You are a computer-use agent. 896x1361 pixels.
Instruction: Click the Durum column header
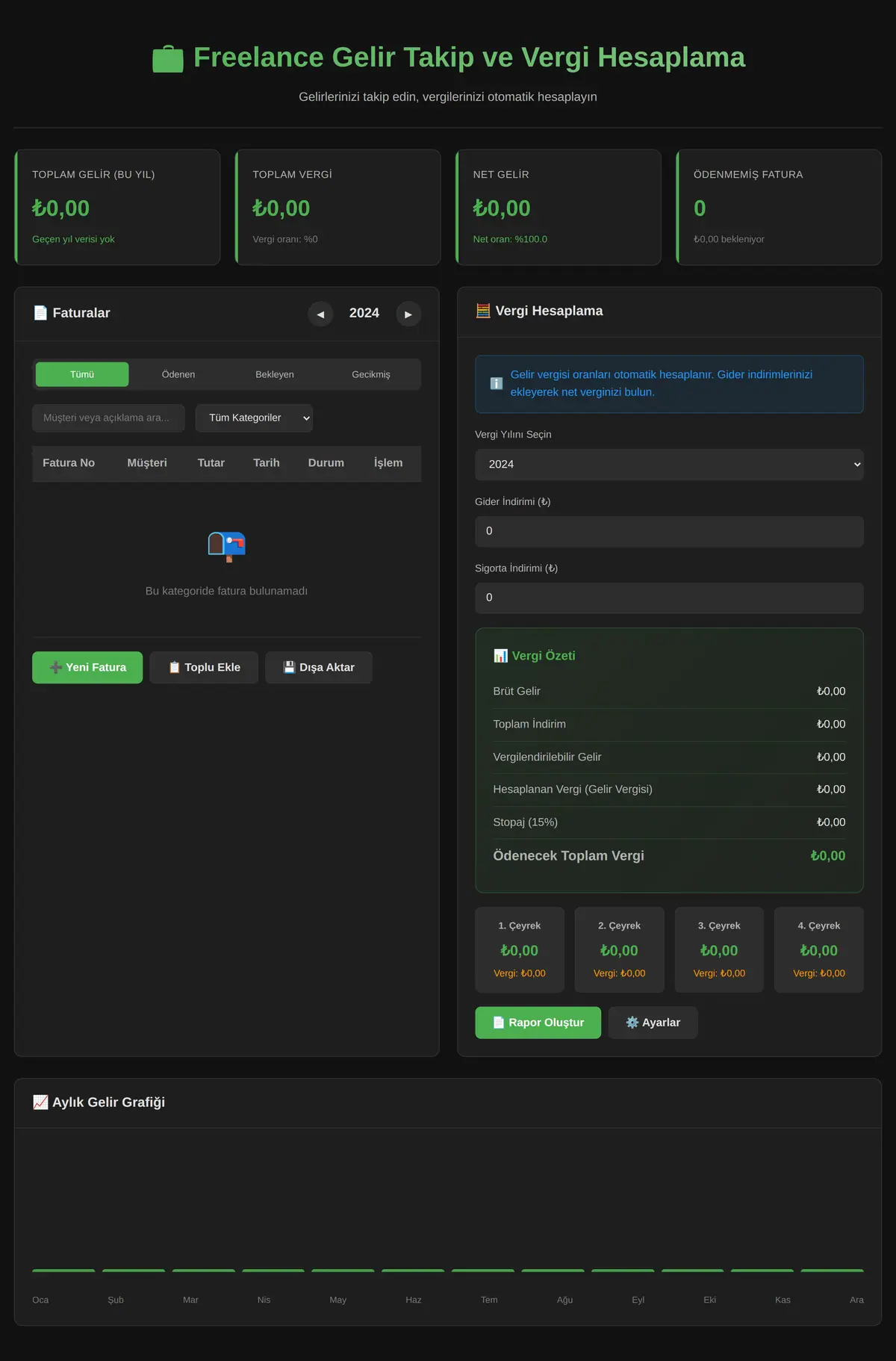tap(326, 463)
